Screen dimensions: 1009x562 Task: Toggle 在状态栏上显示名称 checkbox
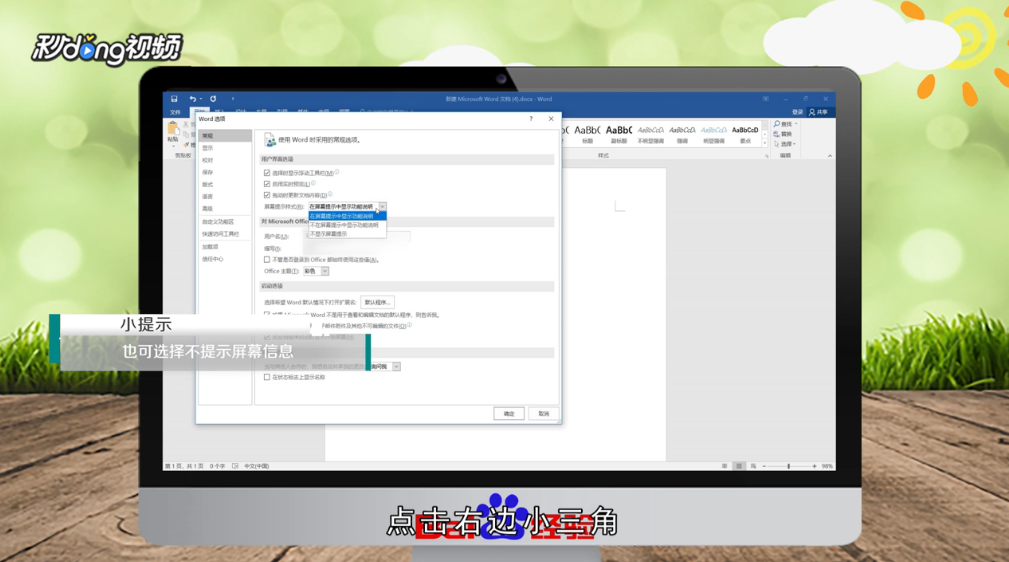tap(267, 378)
